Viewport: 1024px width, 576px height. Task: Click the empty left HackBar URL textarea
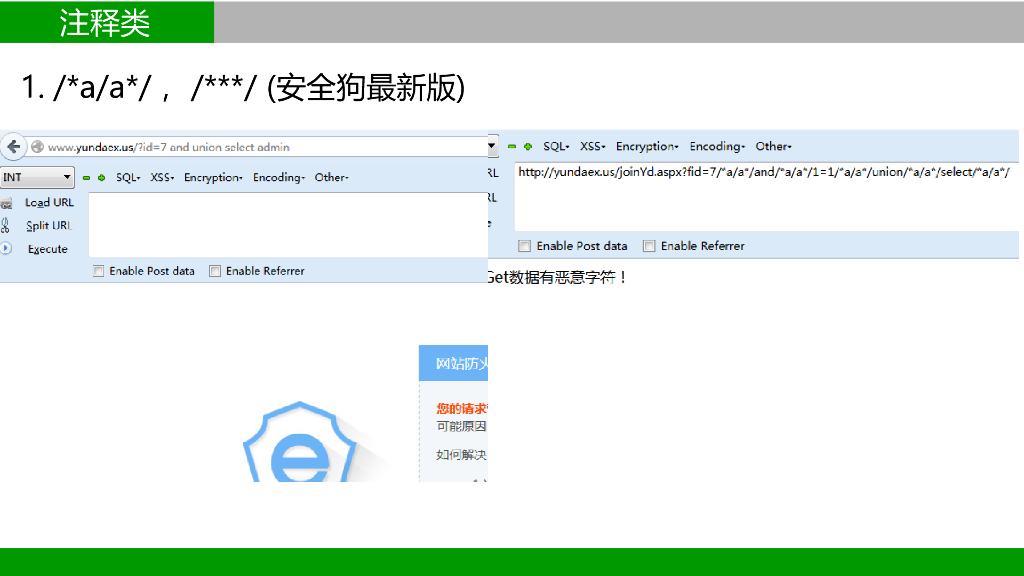click(288, 225)
